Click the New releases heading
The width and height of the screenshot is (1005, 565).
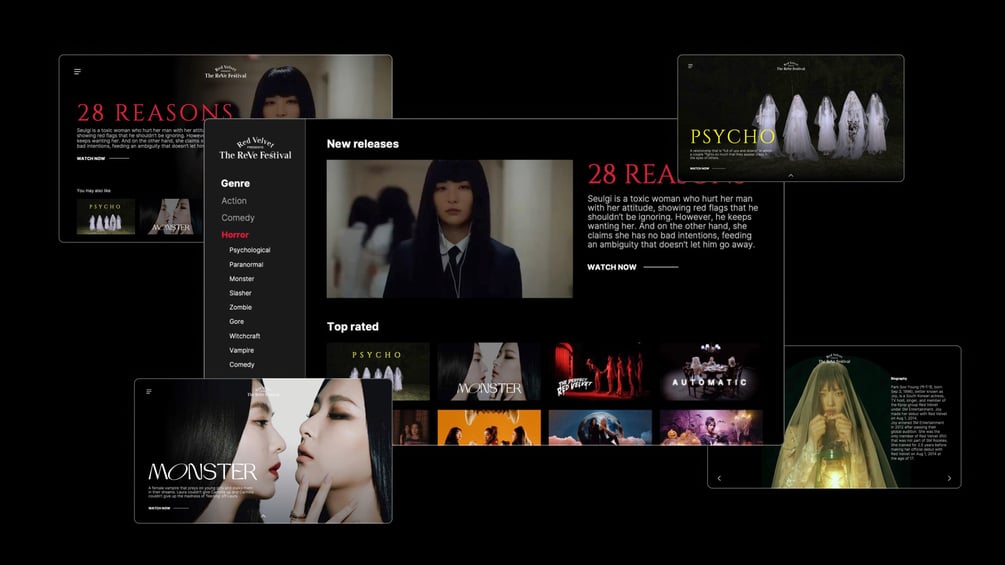tap(363, 144)
